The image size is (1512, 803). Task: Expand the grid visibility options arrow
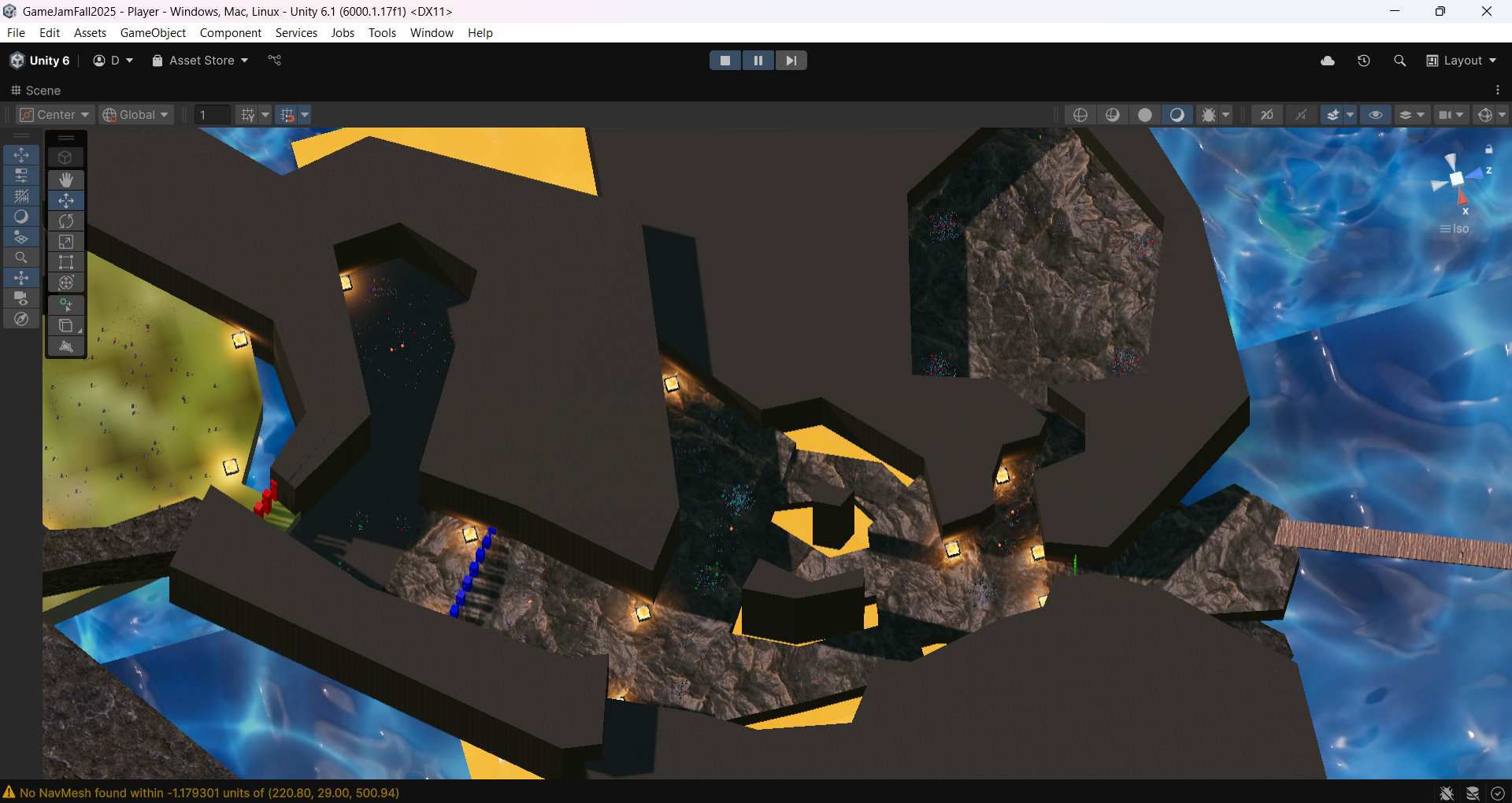point(265,115)
